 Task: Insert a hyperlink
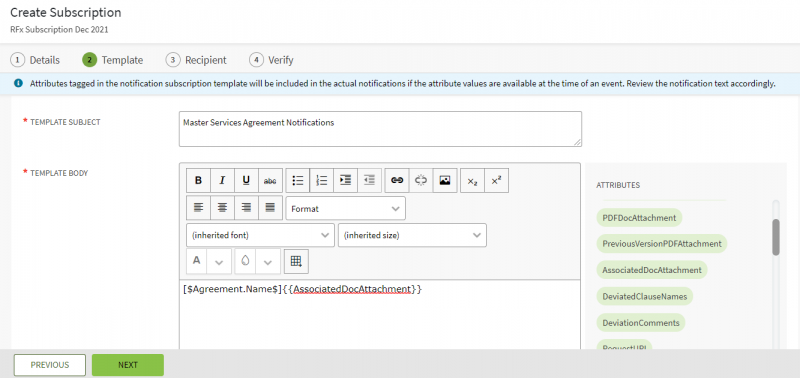pos(396,180)
